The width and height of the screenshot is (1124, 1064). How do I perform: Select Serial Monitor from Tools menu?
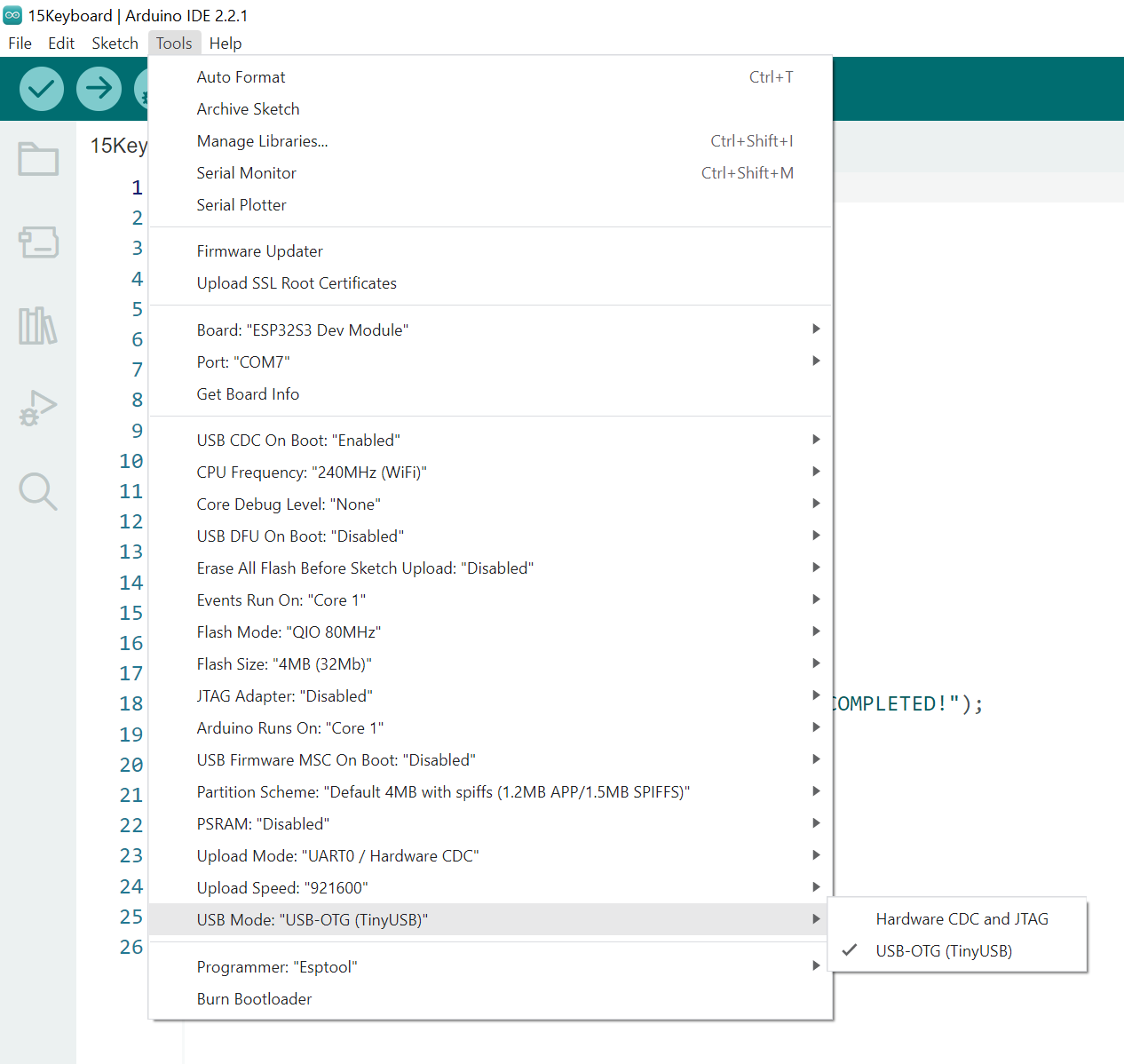click(x=246, y=173)
